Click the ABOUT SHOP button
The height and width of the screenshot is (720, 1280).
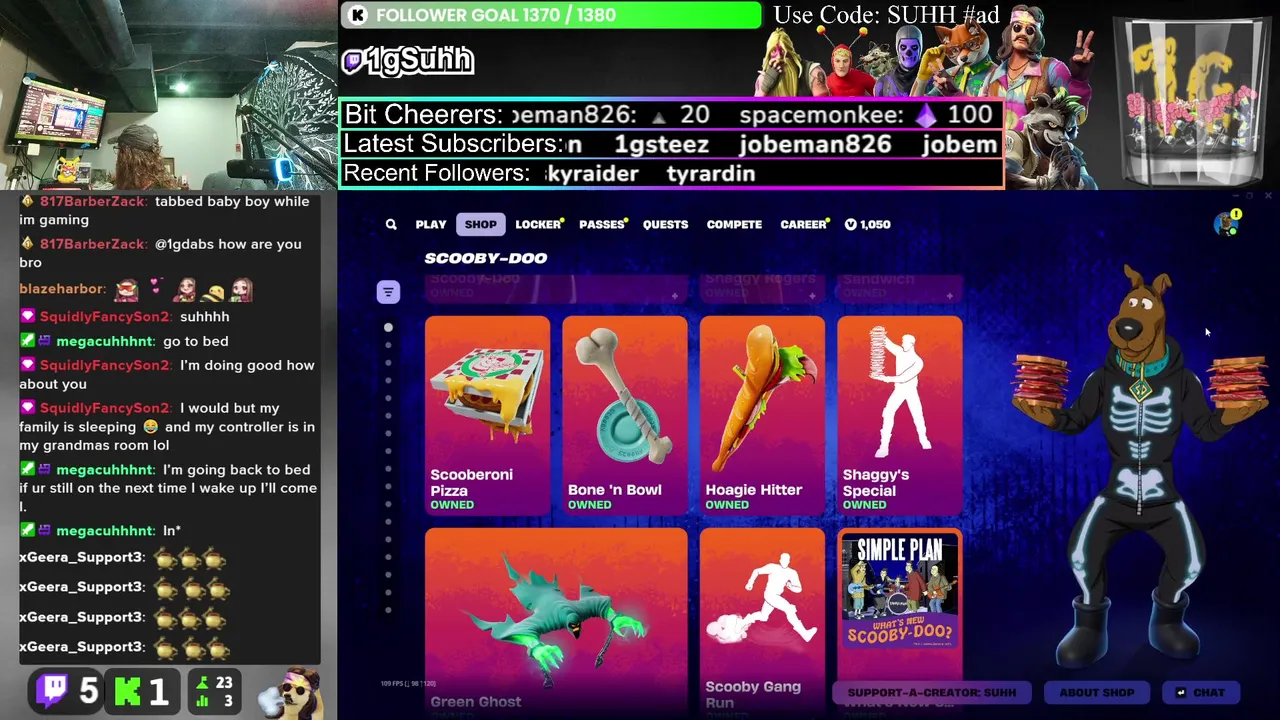pos(1097,692)
